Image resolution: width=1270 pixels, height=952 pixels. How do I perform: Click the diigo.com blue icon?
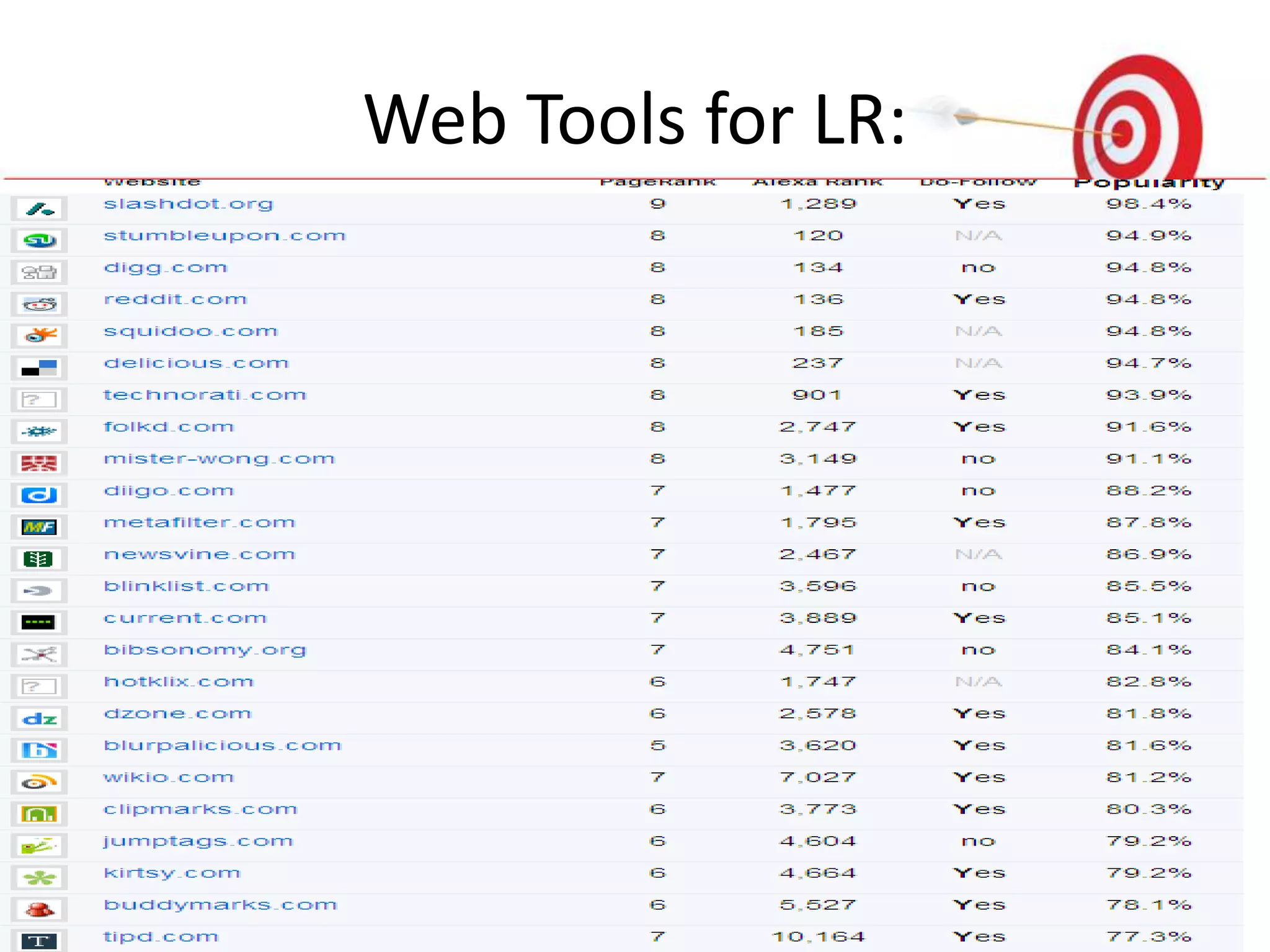pyautogui.click(x=39, y=495)
